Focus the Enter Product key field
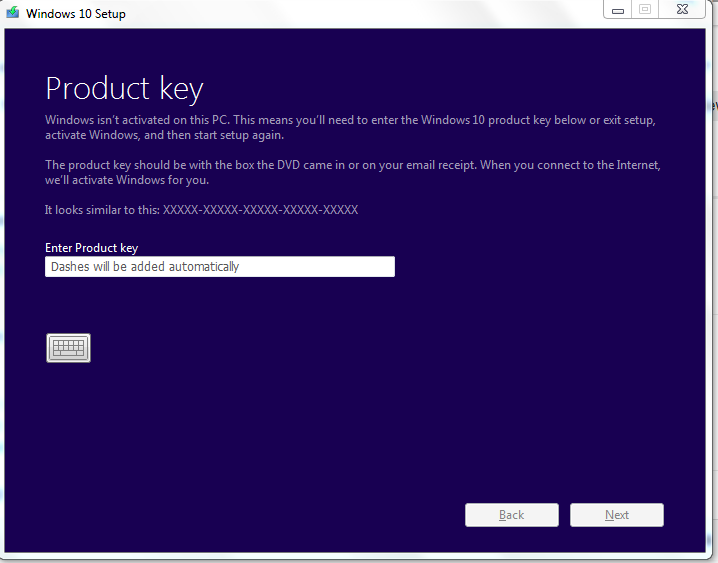The height and width of the screenshot is (563, 718). [220, 266]
